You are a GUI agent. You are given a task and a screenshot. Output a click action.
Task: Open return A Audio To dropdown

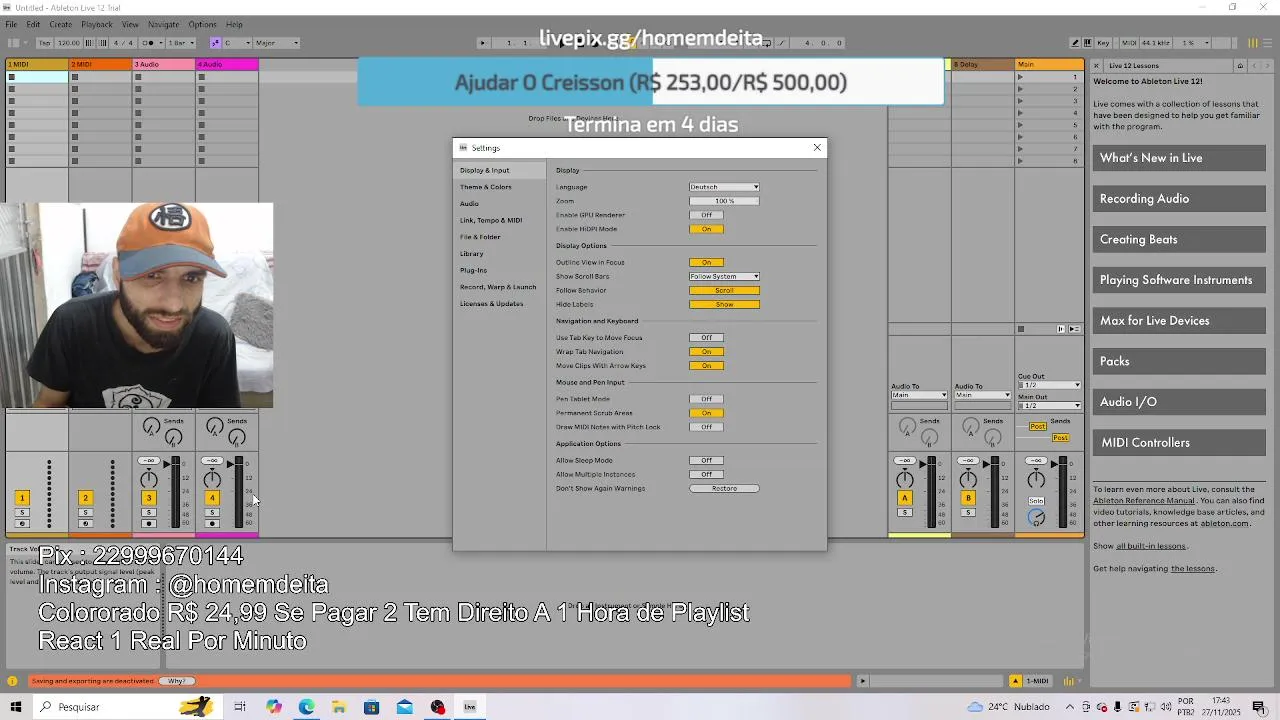[x=919, y=395]
